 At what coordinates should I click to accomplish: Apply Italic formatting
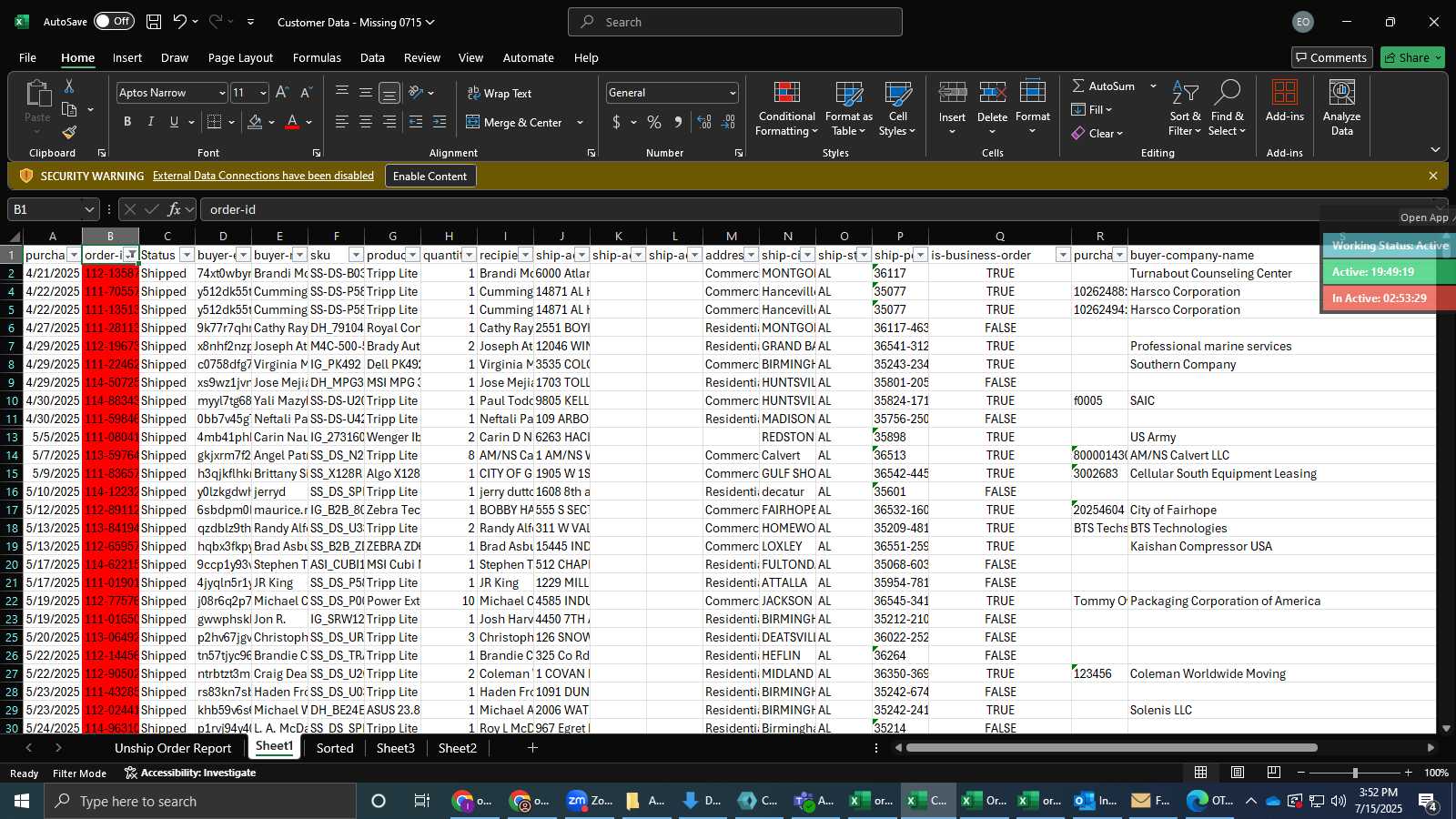(x=151, y=122)
